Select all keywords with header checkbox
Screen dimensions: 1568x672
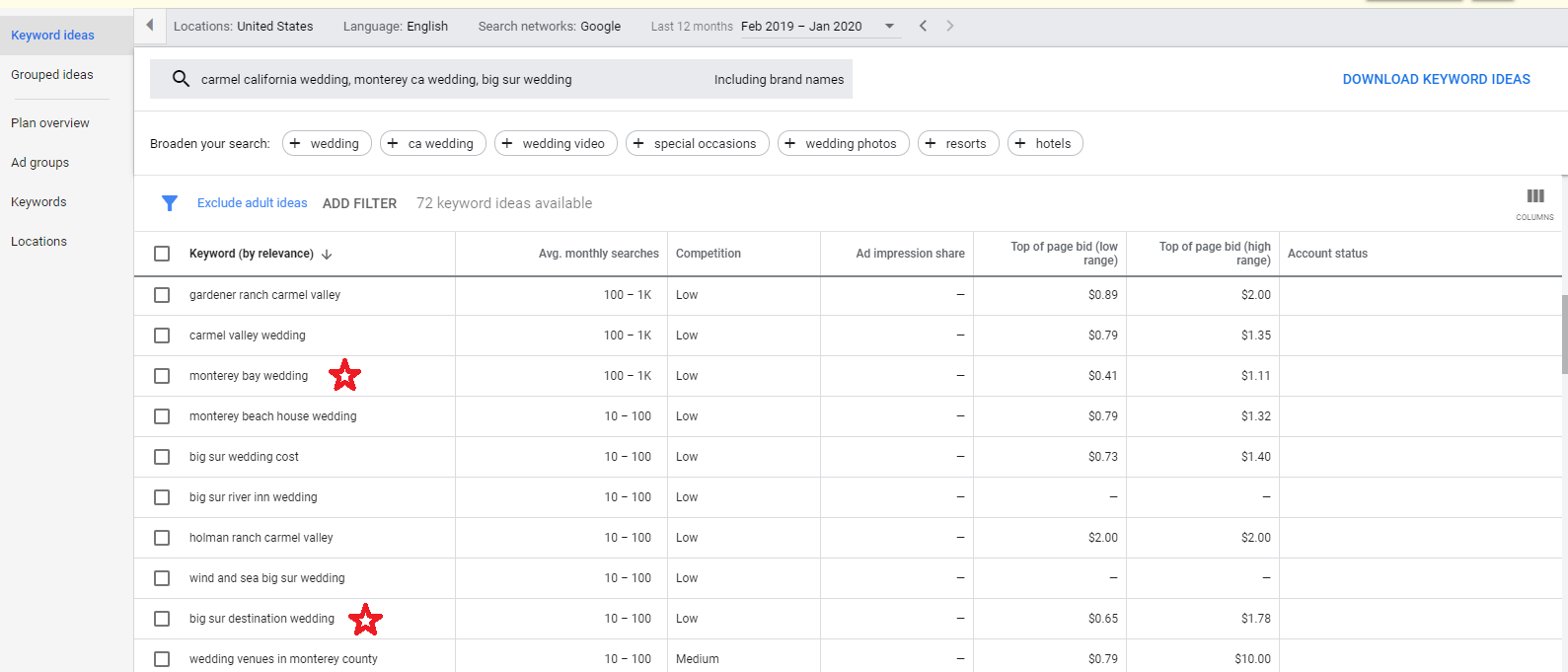click(x=162, y=254)
